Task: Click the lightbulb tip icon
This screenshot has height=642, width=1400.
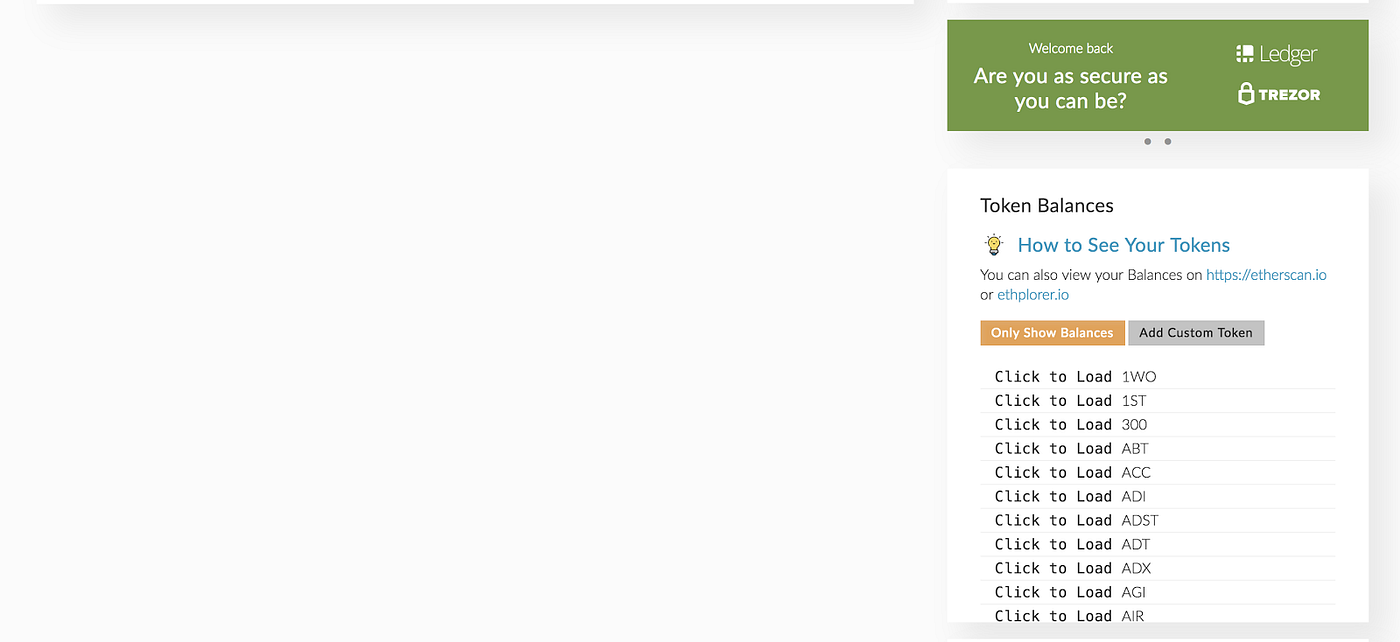Action: (x=994, y=245)
